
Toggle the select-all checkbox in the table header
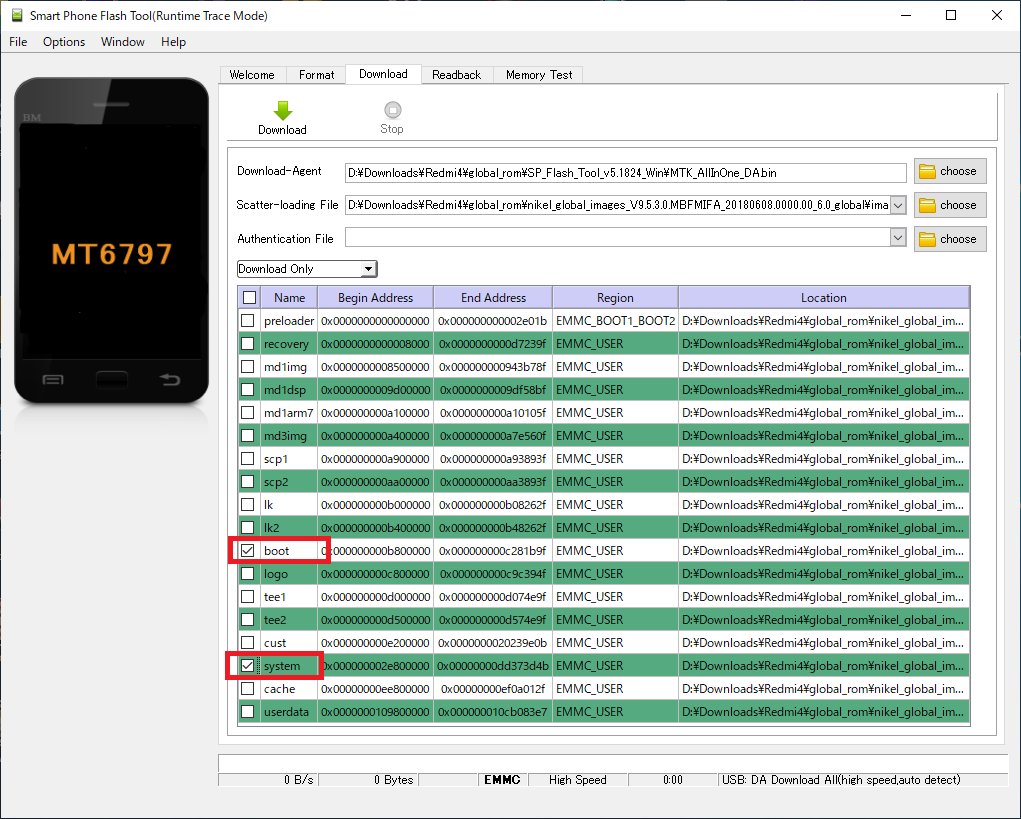[x=249, y=298]
